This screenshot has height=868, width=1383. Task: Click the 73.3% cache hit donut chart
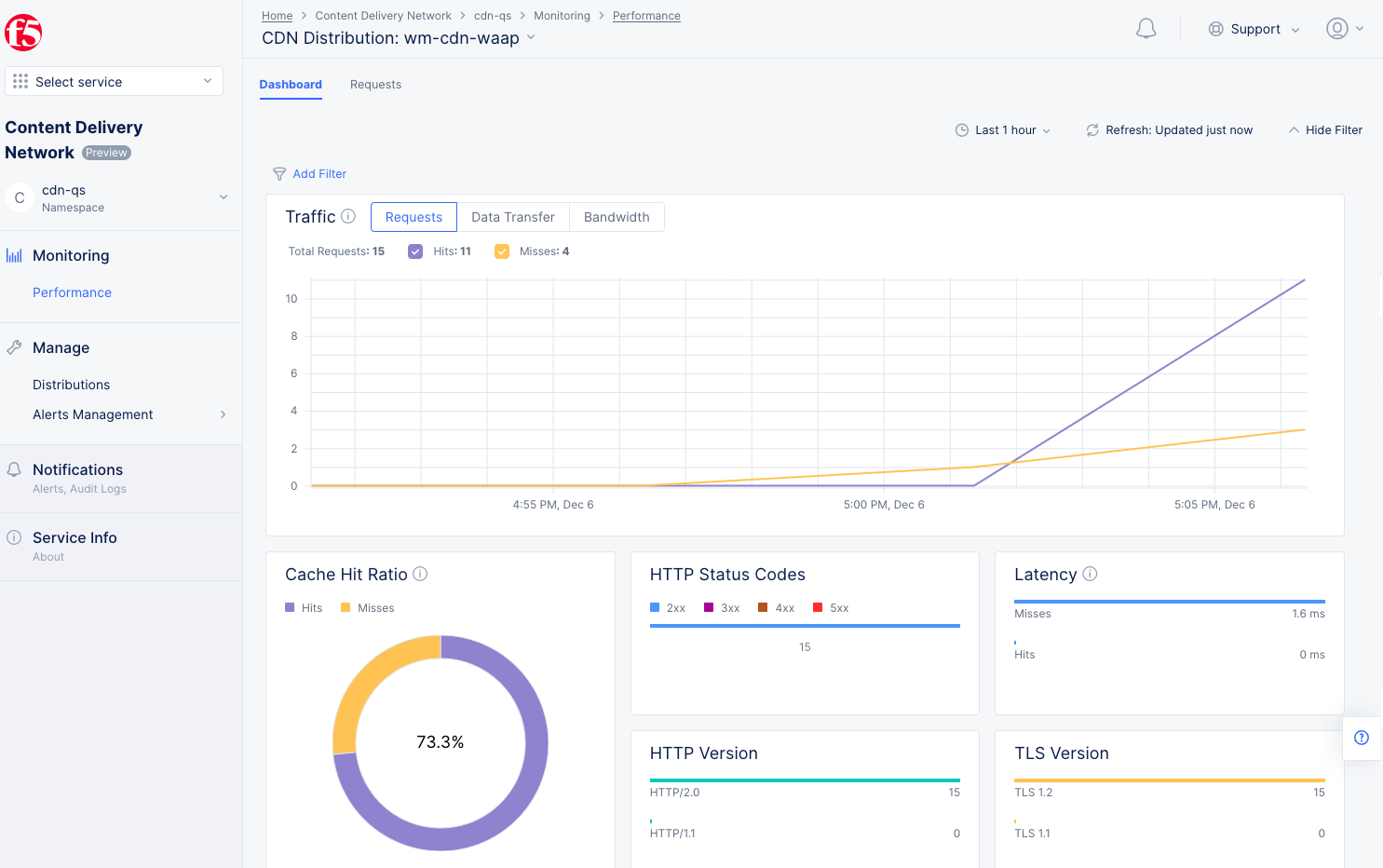tap(440, 742)
